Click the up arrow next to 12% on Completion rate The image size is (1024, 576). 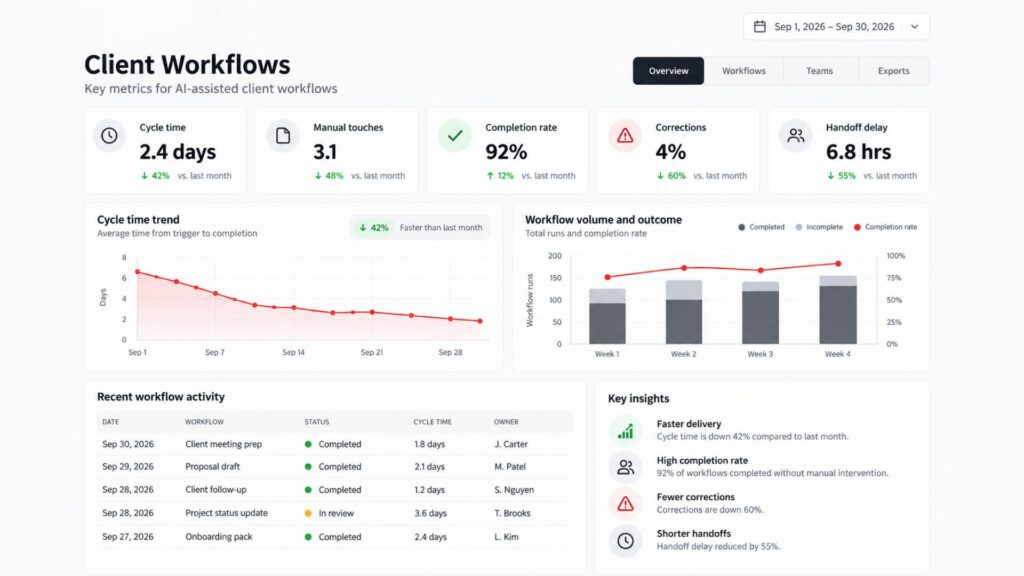click(x=490, y=176)
